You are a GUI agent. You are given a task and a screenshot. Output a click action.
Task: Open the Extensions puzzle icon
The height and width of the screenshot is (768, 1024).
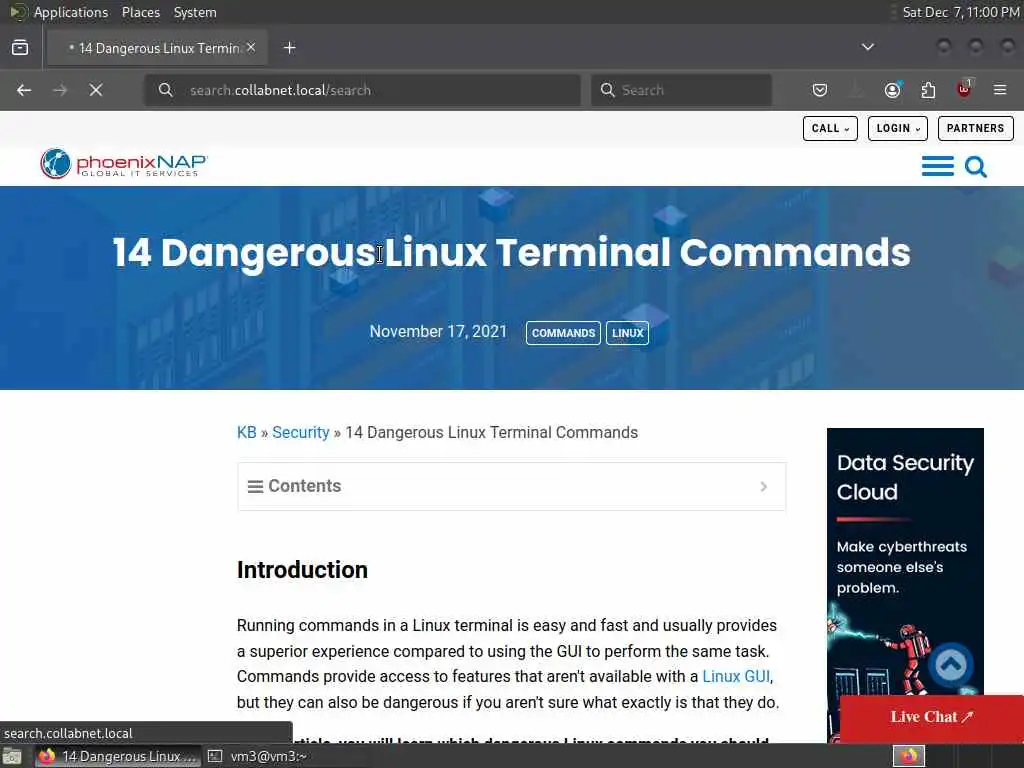pyautogui.click(x=928, y=90)
